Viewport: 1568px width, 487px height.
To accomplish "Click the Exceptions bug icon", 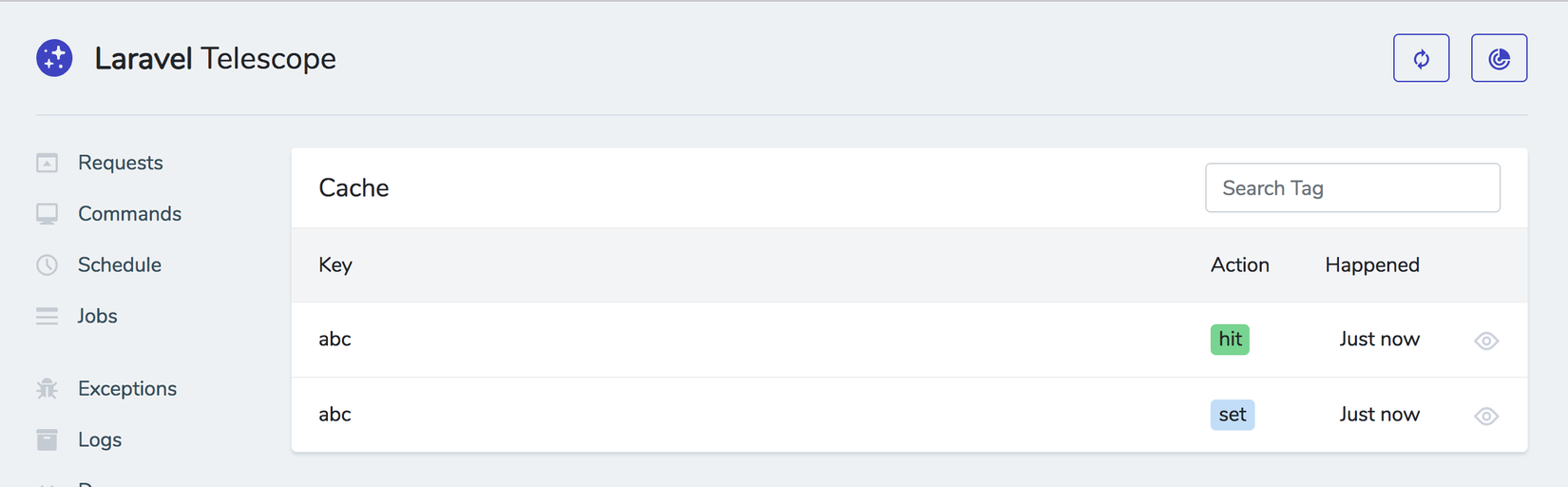I will pyautogui.click(x=47, y=389).
